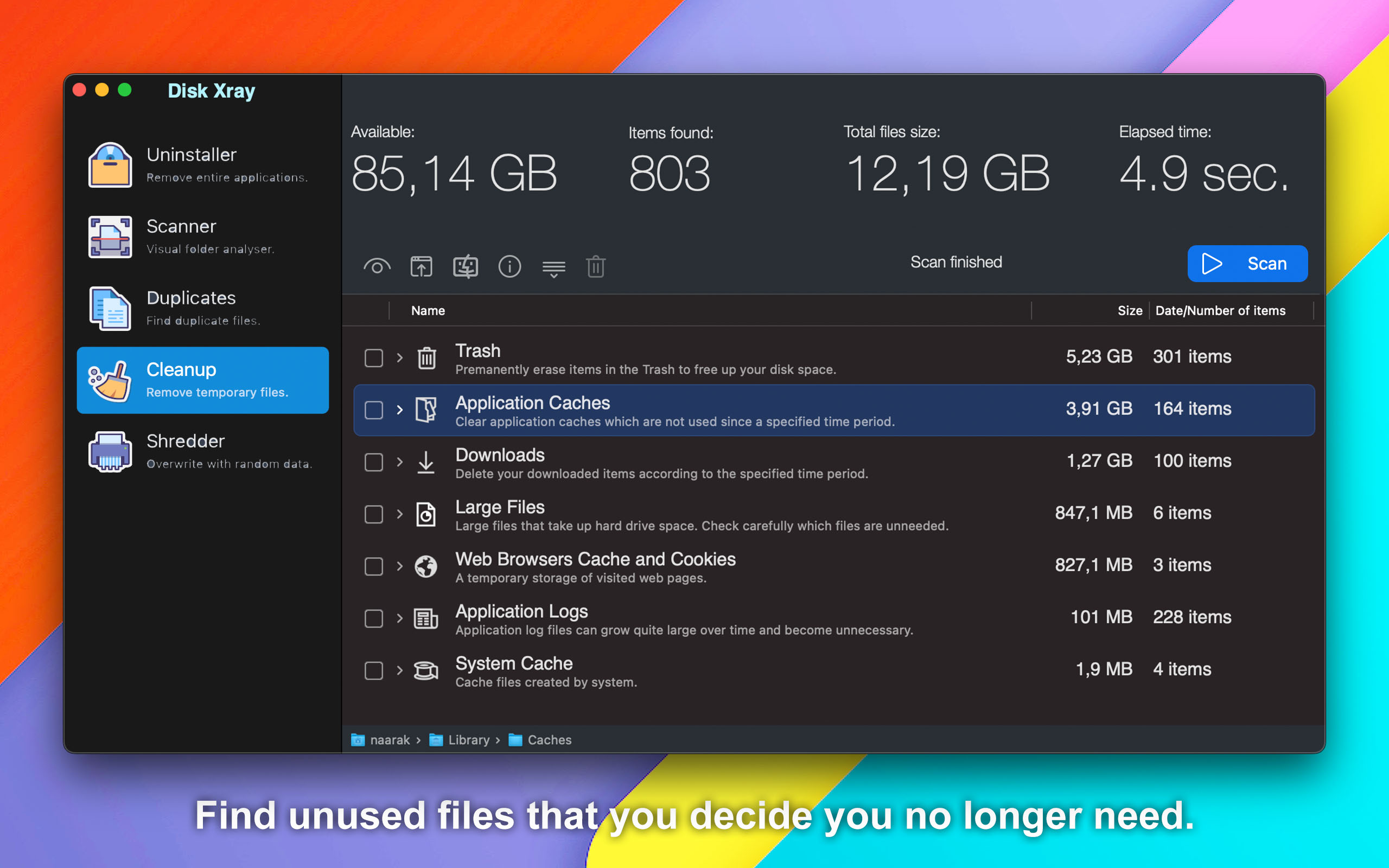The height and width of the screenshot is (868, 1389).
Task: Open the info icon in the toolbar
Action: click(509, 266)
